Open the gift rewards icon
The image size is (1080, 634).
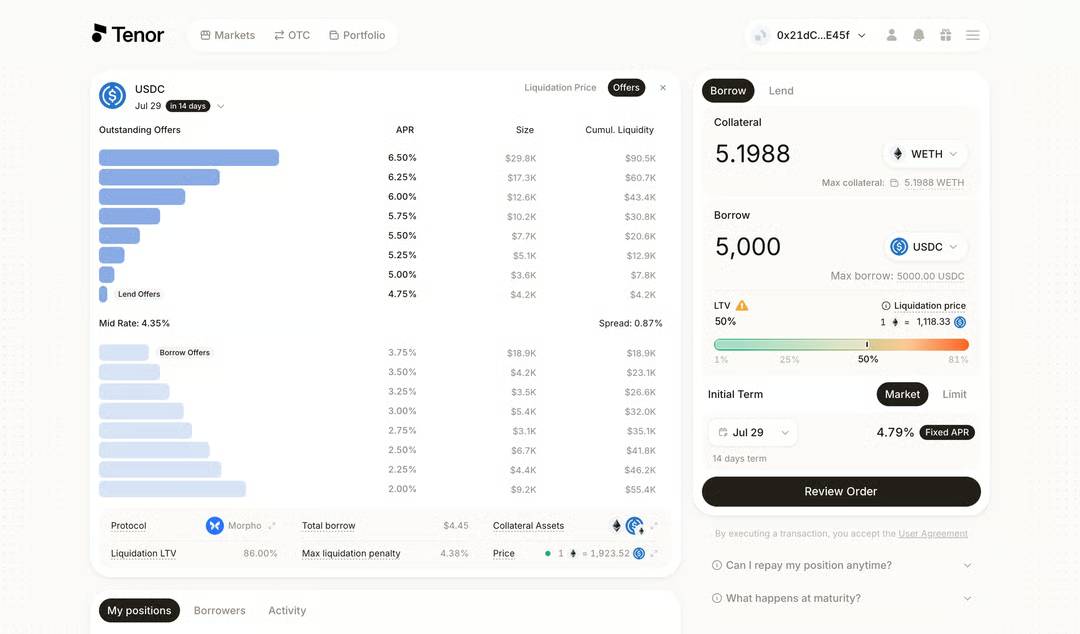click(x=946, y=35)
